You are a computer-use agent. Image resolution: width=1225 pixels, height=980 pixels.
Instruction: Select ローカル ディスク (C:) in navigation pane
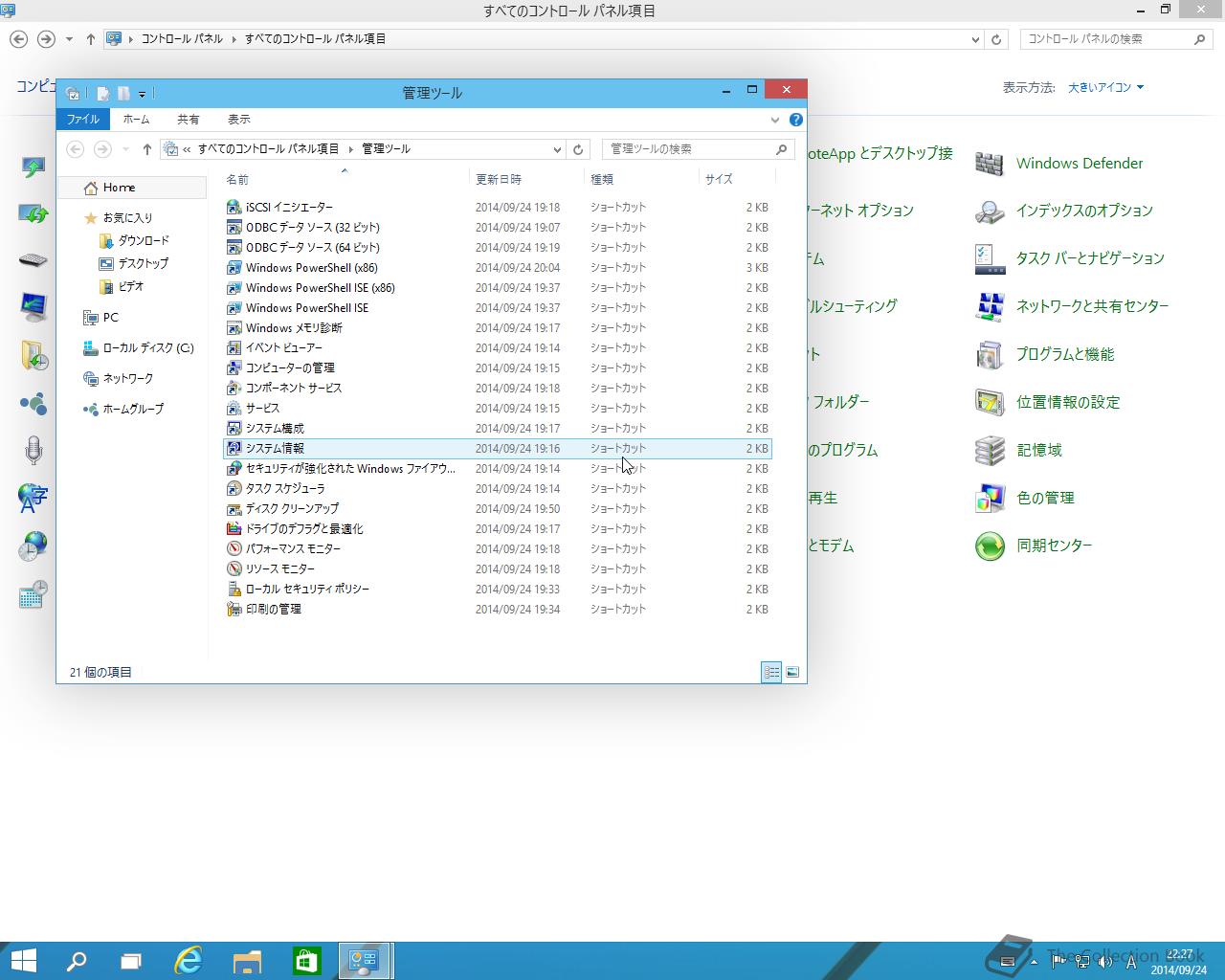coord(148,348)
